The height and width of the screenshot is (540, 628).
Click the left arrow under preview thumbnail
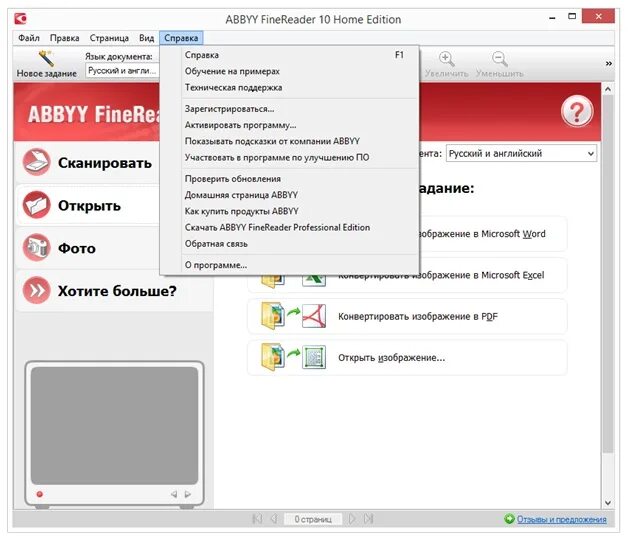point(174,494)
